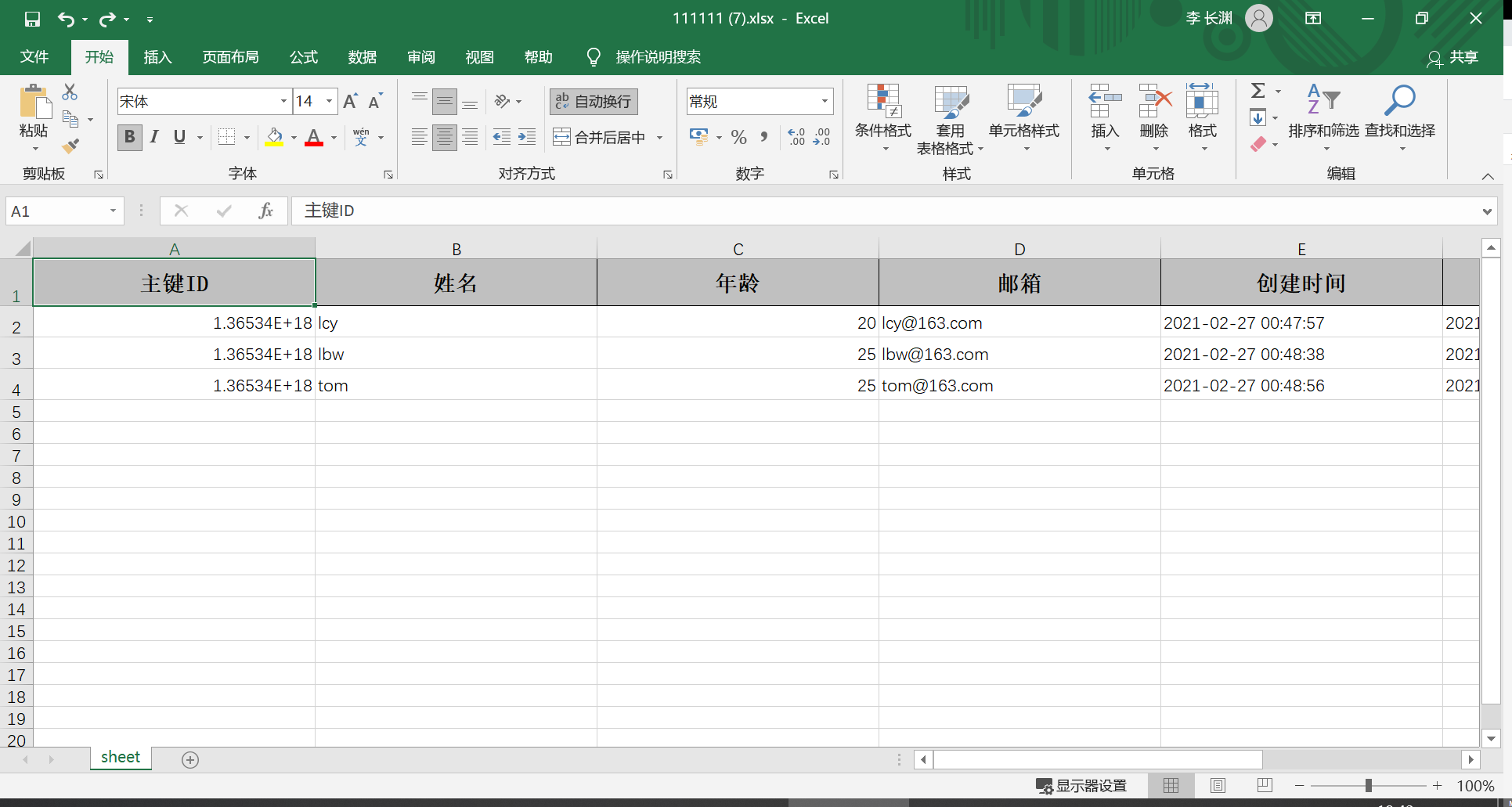Open the number format dropdown 常规

coord(825,102)
